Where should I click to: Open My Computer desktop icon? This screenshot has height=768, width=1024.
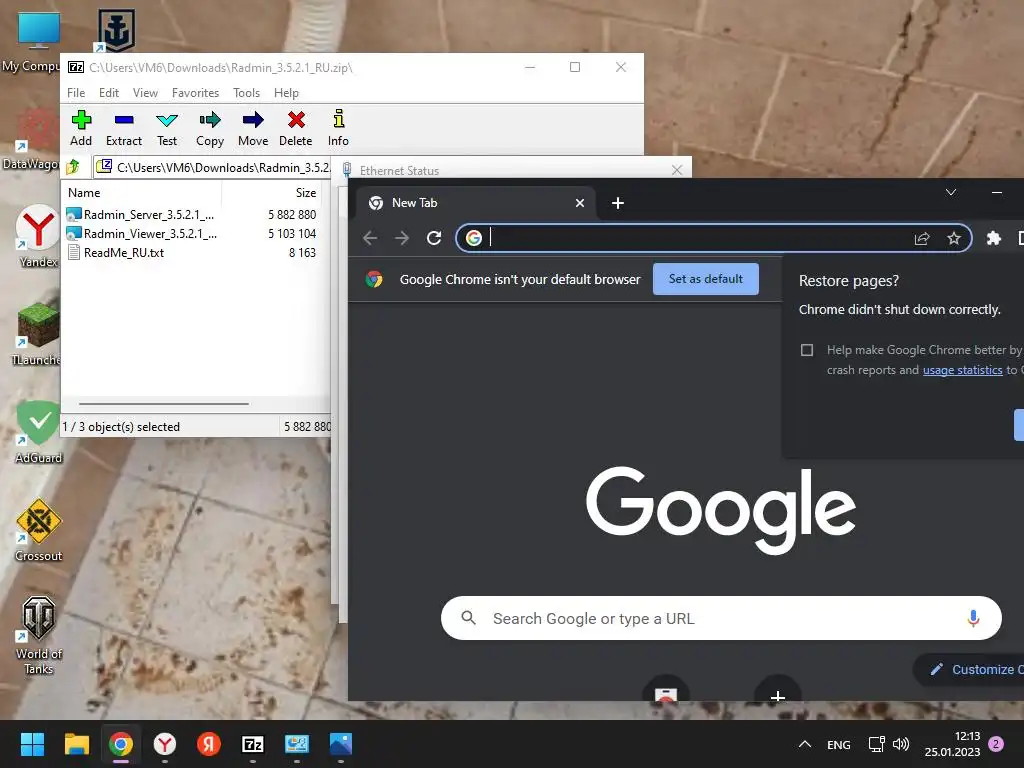click(x=31, y=42)
